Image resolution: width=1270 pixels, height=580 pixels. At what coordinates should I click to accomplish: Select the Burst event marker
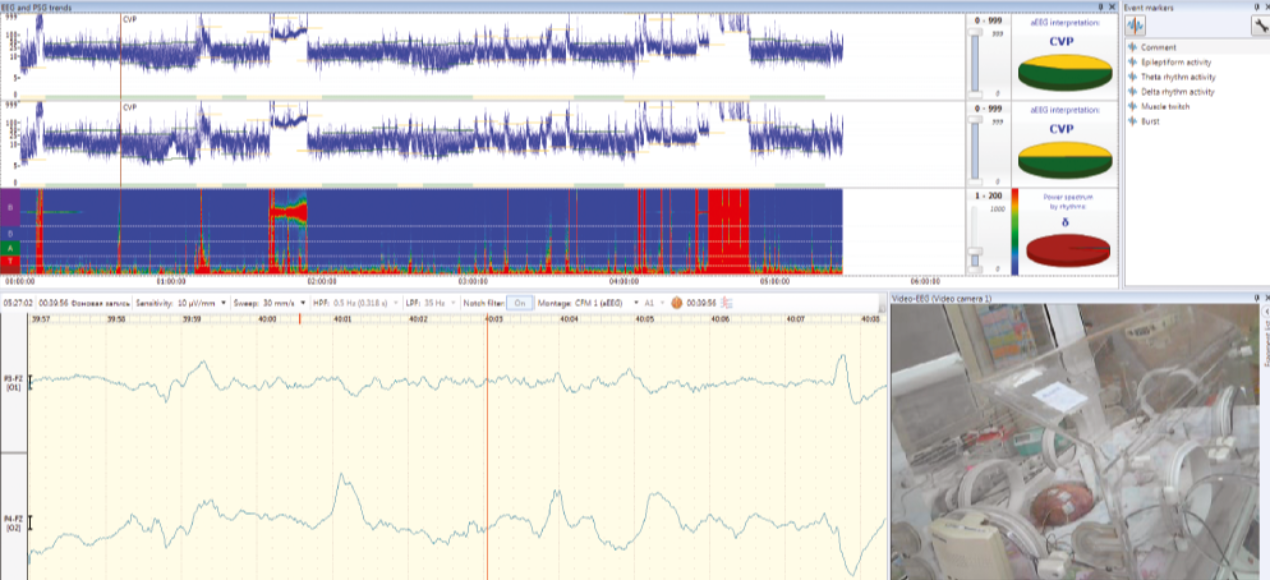(x=1150, y=121)
